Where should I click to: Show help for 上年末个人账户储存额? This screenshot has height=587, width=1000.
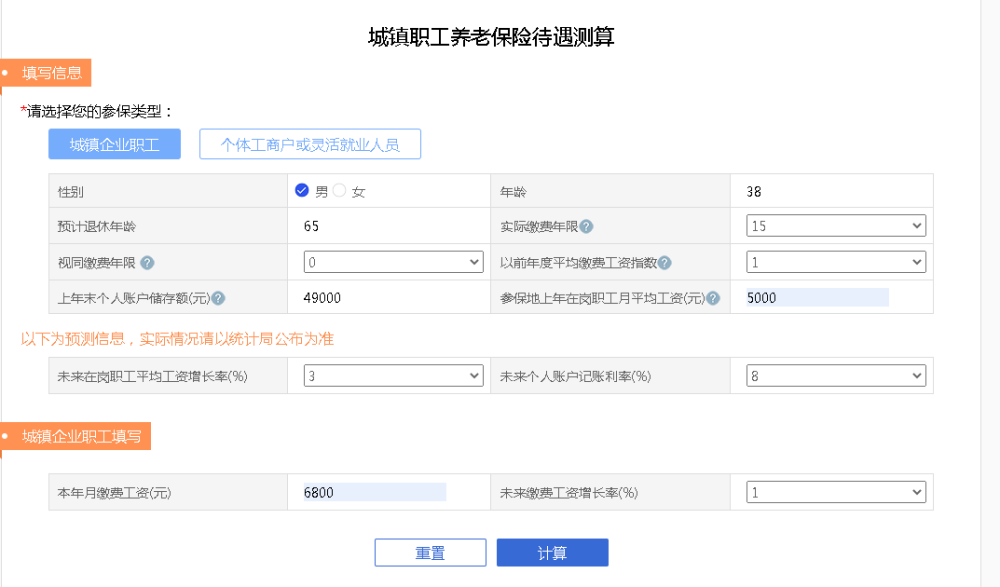click(218, 298)
